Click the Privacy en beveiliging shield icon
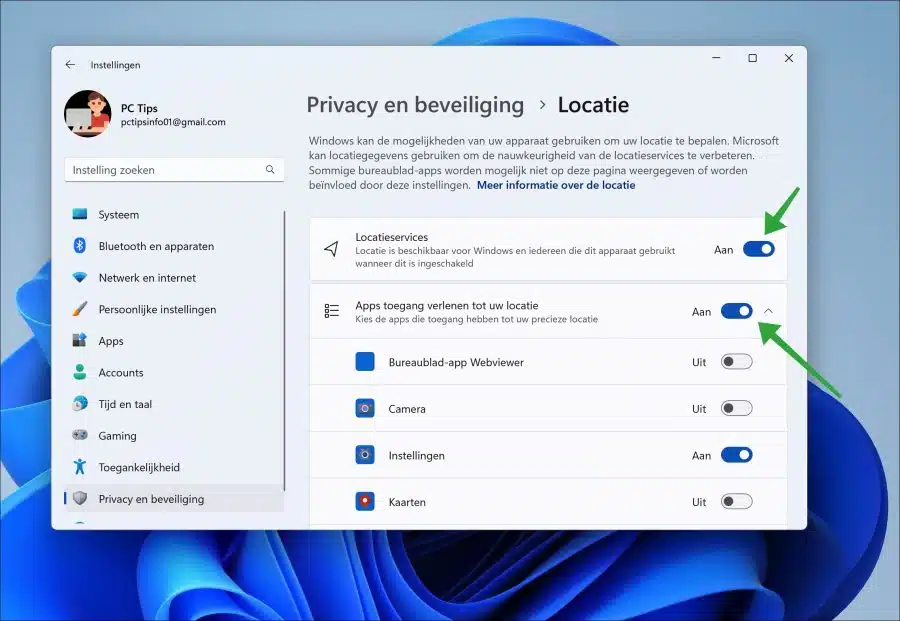Screen dimensions: 900x621 click(x=80, y=498)
